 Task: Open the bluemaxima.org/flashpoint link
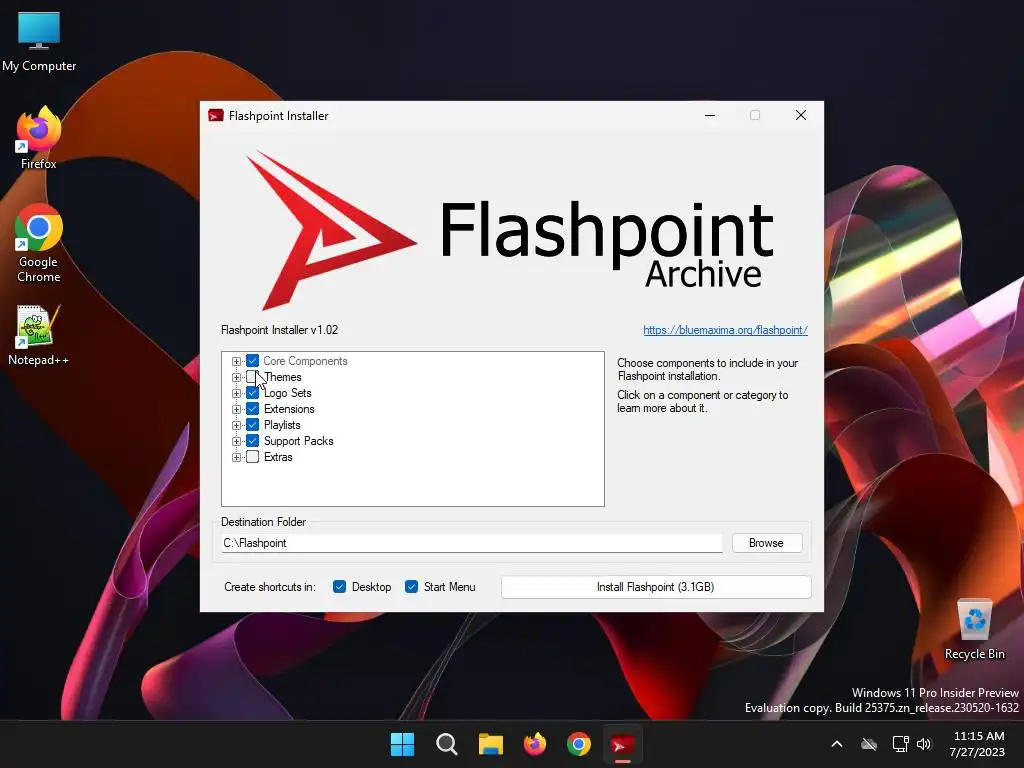tap(726, 330)
